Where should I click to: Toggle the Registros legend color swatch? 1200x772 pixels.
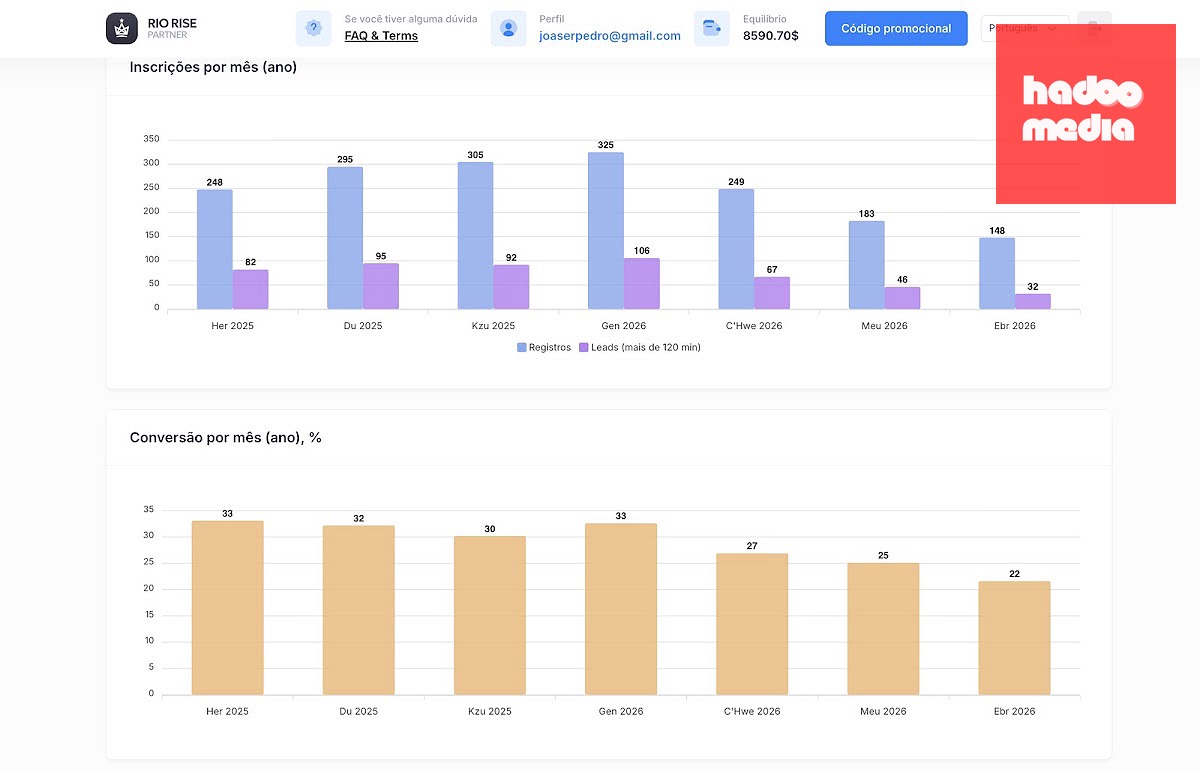521,347
